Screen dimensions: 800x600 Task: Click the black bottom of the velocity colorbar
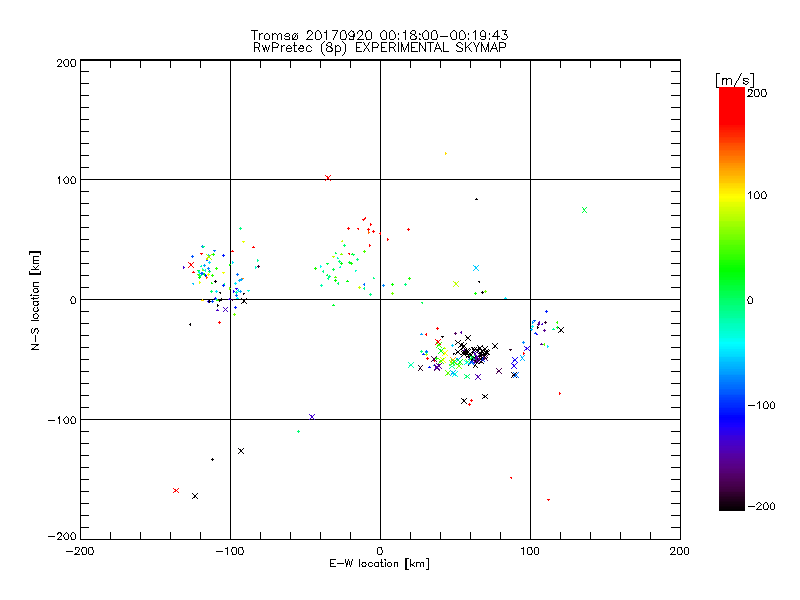[732, 505]
